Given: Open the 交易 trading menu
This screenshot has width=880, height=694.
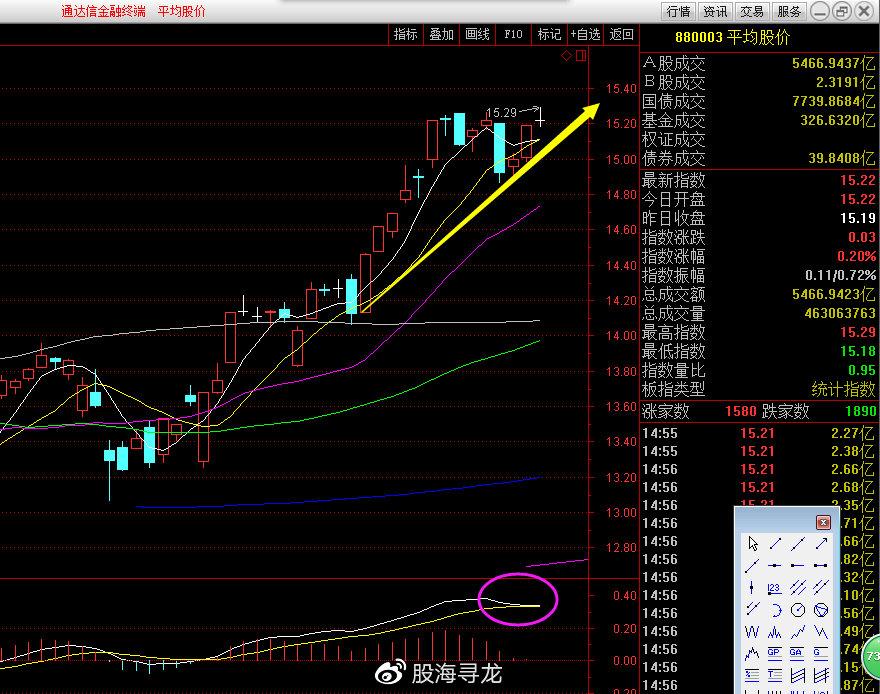Looking at the screenshot, I should pyautogui.click(x=752, y=11).
